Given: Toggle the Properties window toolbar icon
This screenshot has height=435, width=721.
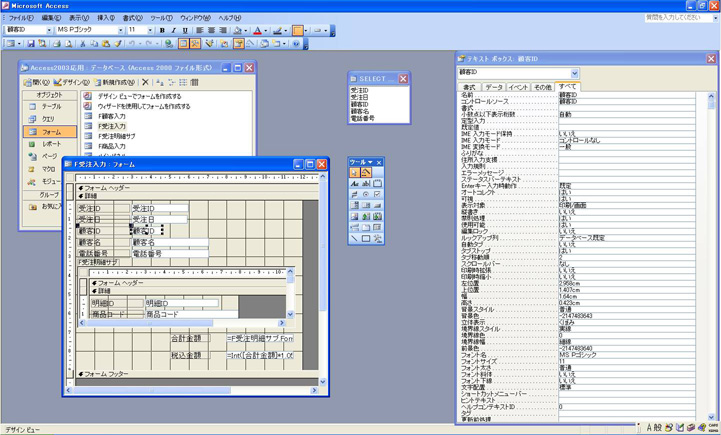Looking at the screenshot, I should [x=238, y=44].
